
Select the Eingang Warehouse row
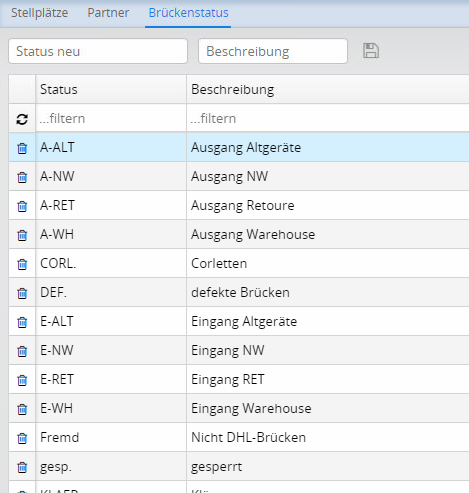239,409
